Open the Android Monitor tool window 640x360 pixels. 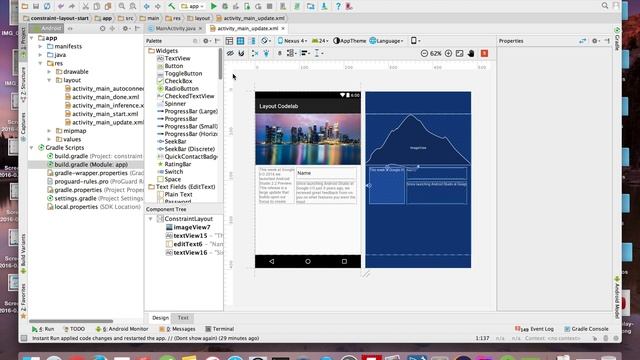tap(122, 329)
